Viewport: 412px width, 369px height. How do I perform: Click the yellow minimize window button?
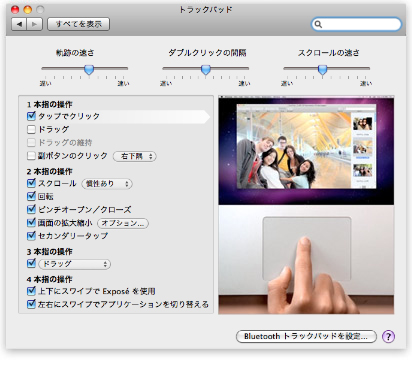pyautogui.click(x=27, y=9)
